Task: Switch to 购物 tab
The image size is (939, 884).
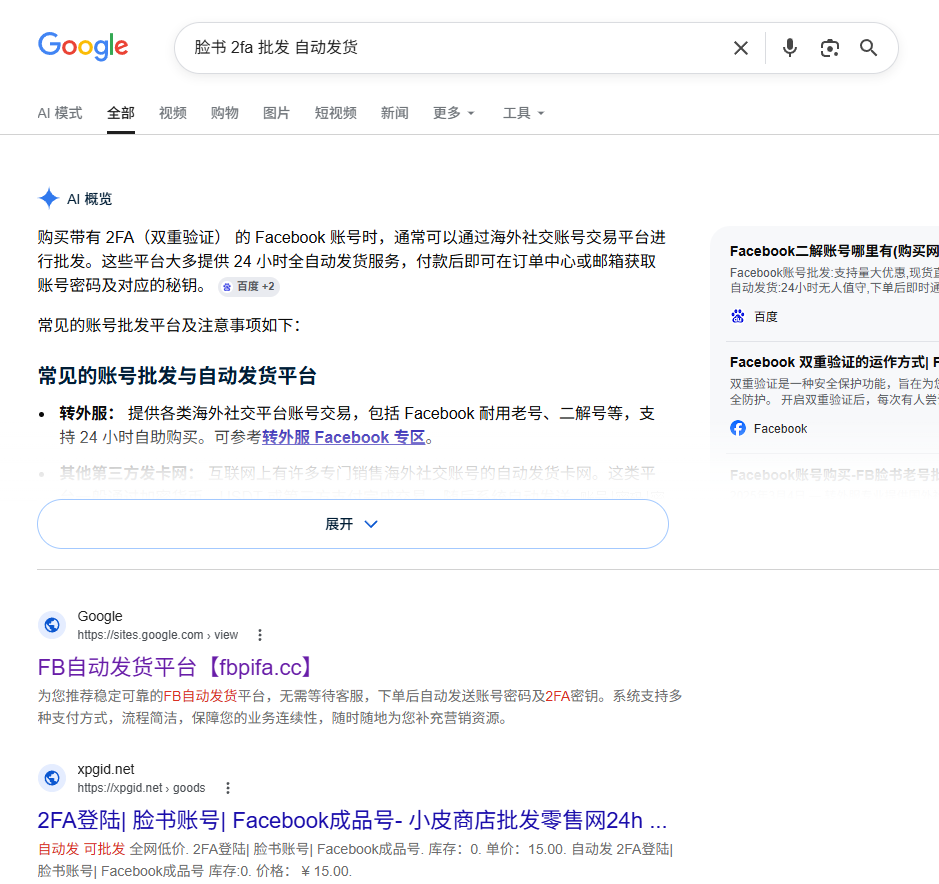Action: 225,113
